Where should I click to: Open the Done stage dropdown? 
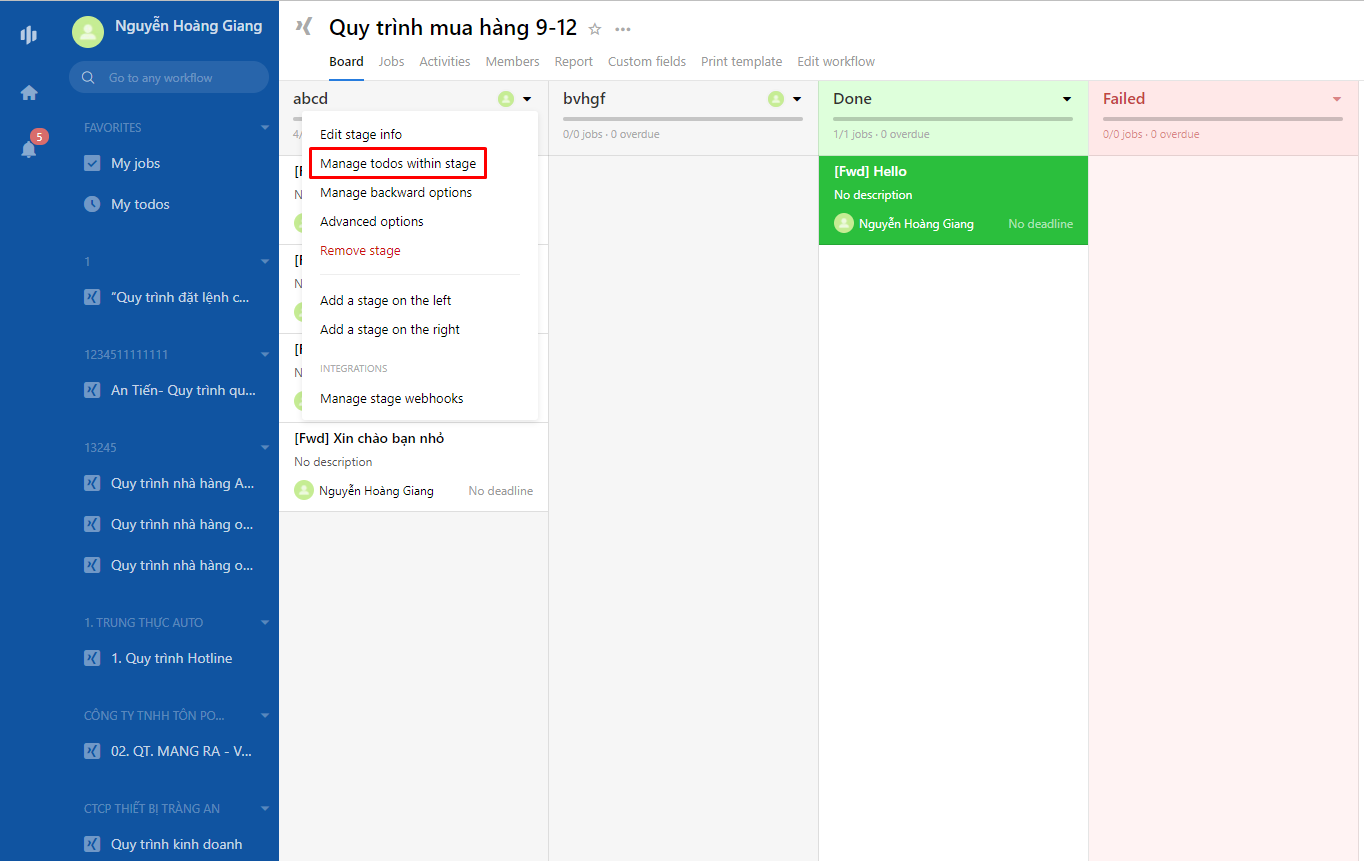point(1068,99)
